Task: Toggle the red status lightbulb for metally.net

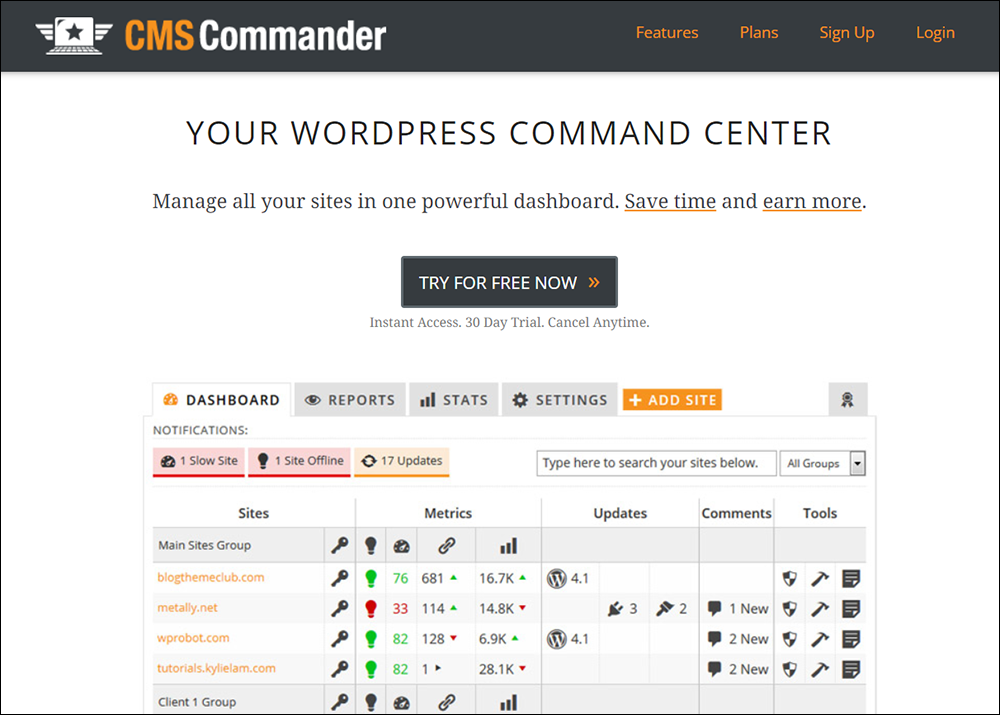Action: pos(371,608)
